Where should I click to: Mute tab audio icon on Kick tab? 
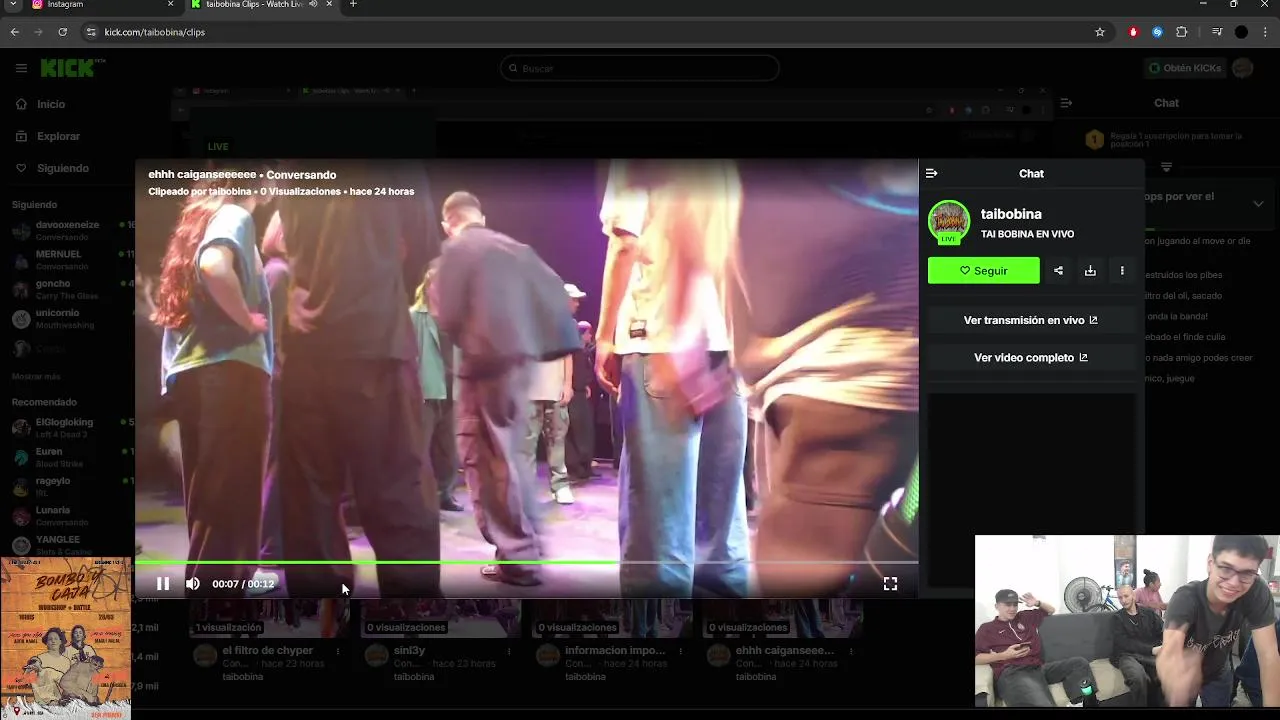314,4
